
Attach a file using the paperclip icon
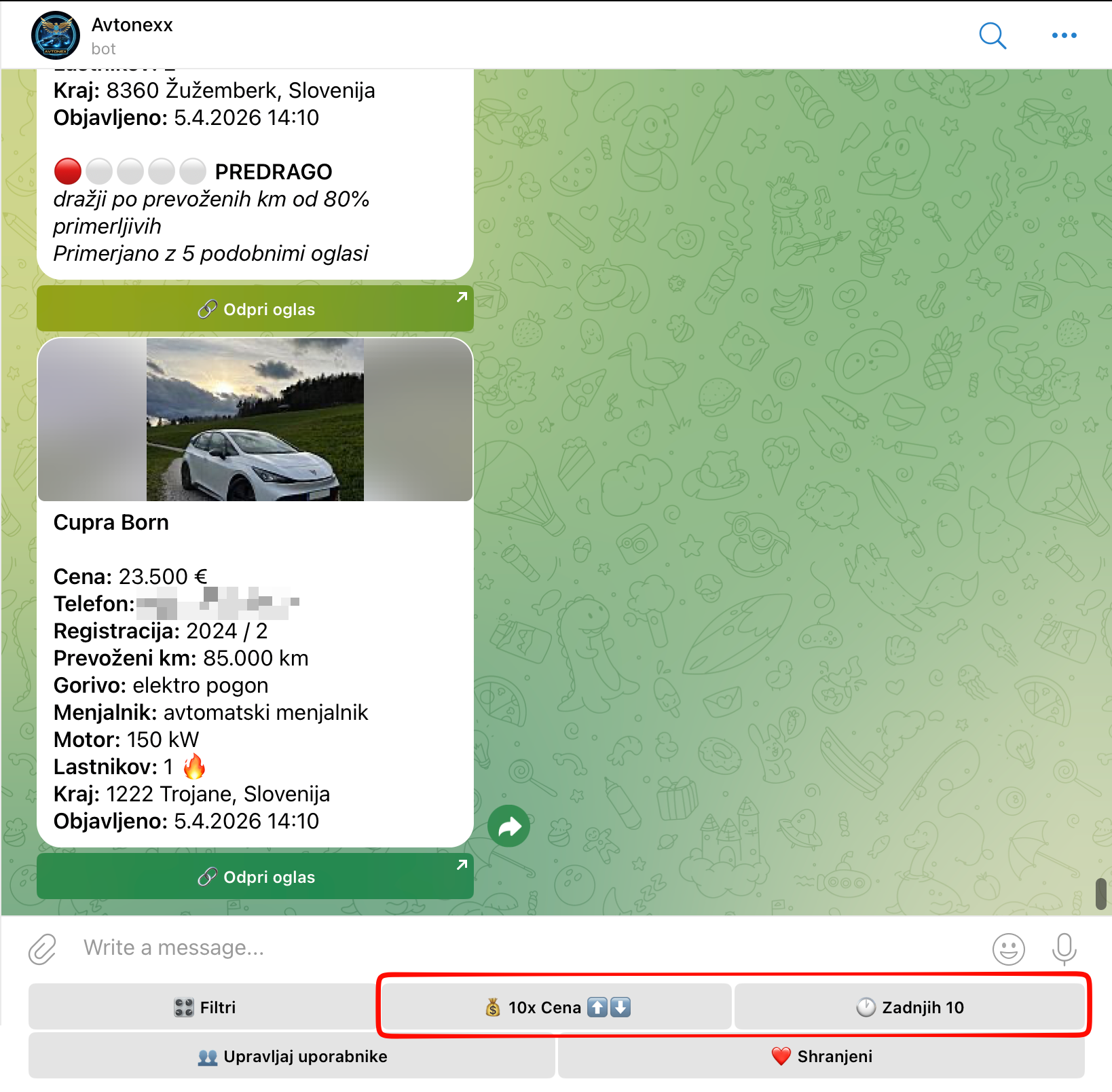point(42,948)
